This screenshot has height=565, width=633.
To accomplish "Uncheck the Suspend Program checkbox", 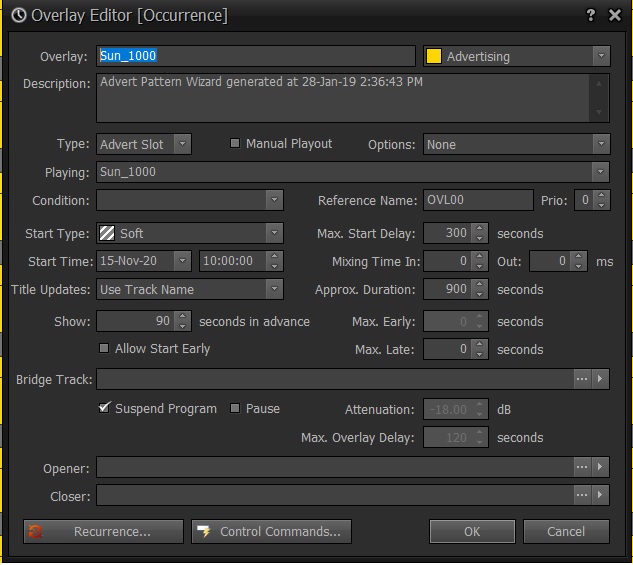I will coord(104,409).
